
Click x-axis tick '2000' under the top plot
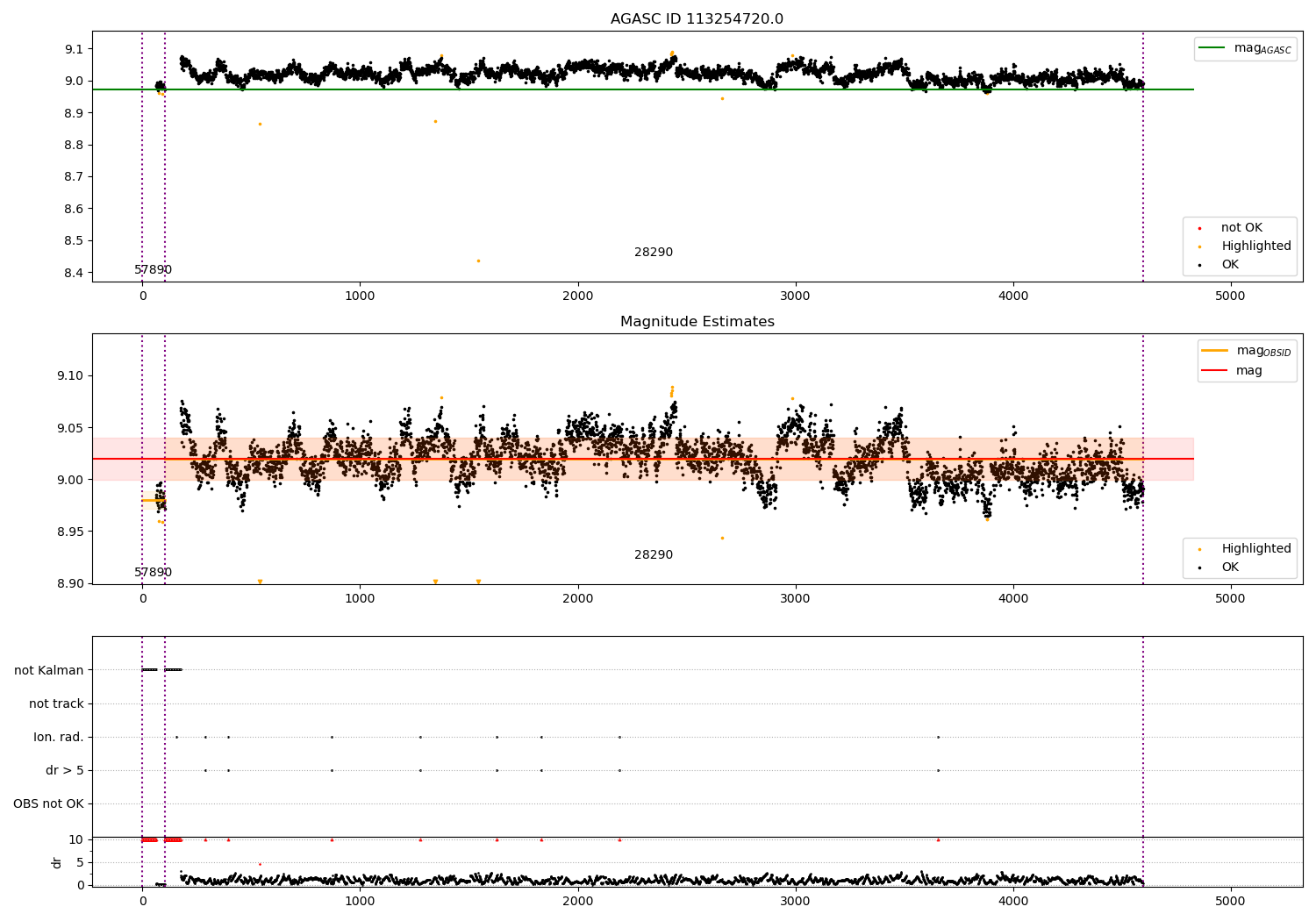[577, 296]
